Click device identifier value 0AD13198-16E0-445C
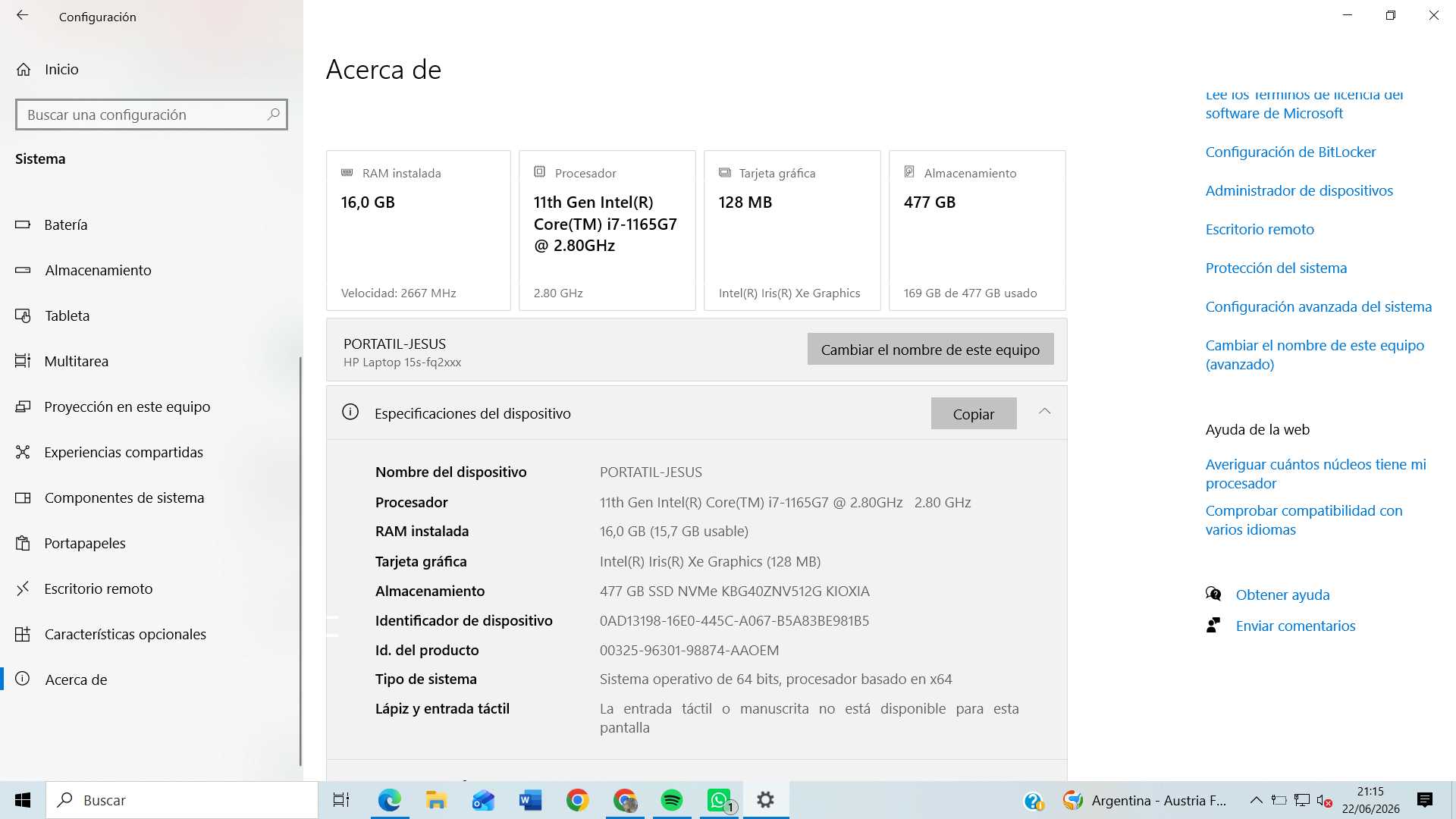Image resolution: width=1456 pixels, height=819 pixels. (734, 620)
